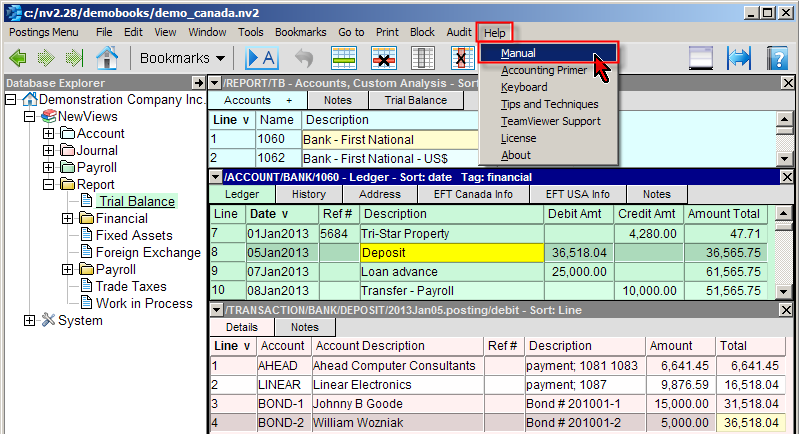This screenshot has height=434, width=799.
Task: Open the History tab in ledger
Action: [308, 194]
